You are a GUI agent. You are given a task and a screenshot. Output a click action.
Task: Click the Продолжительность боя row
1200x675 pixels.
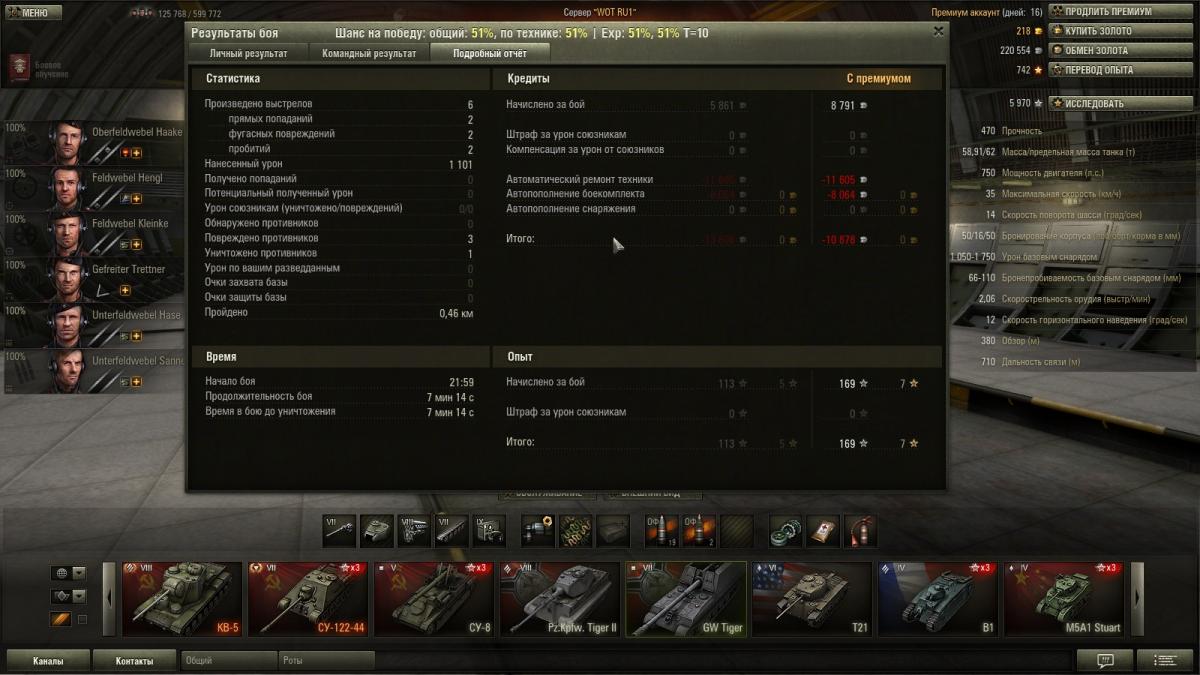pos(339,396)
